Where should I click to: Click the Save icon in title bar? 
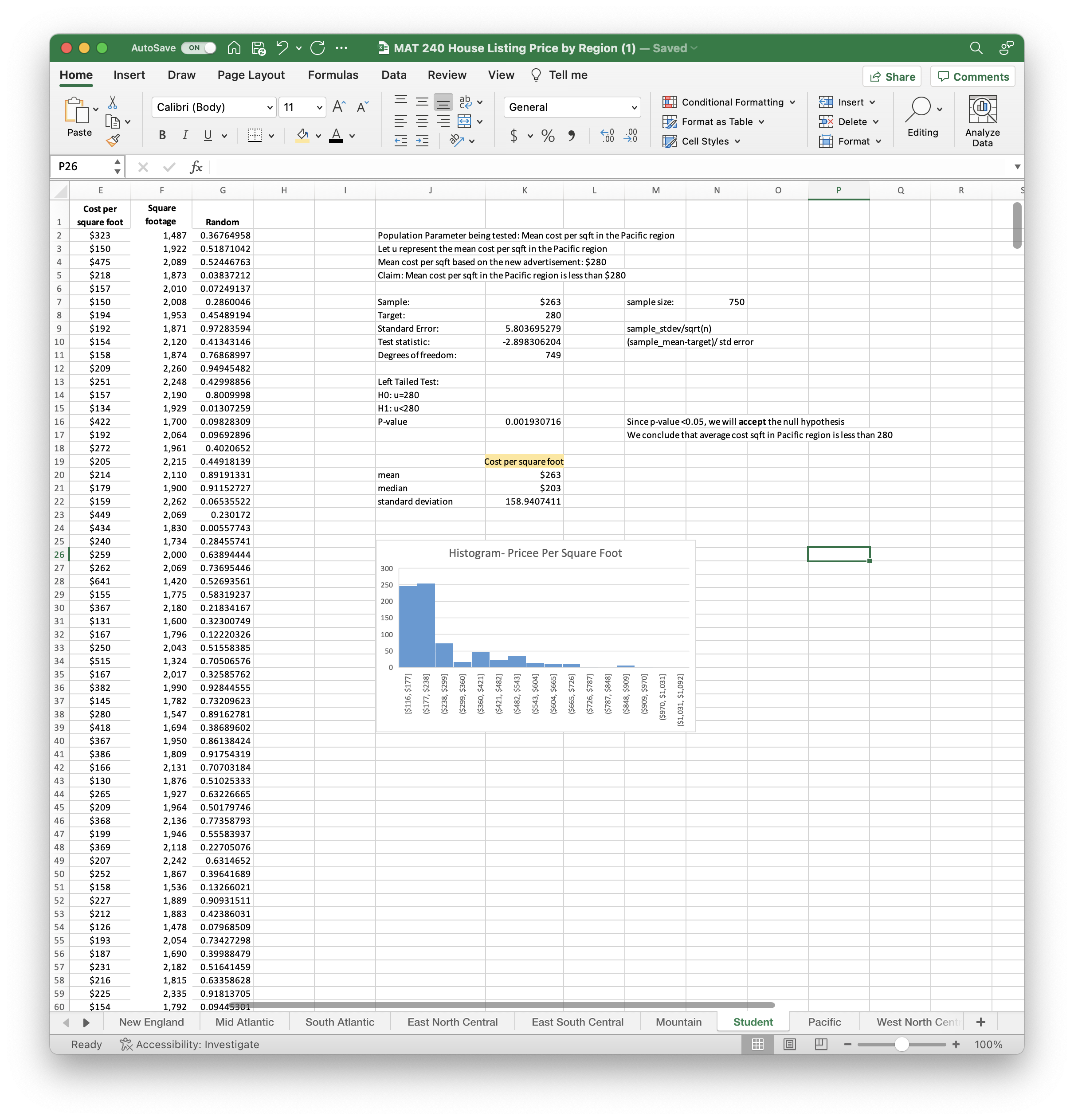click(259, 48)
